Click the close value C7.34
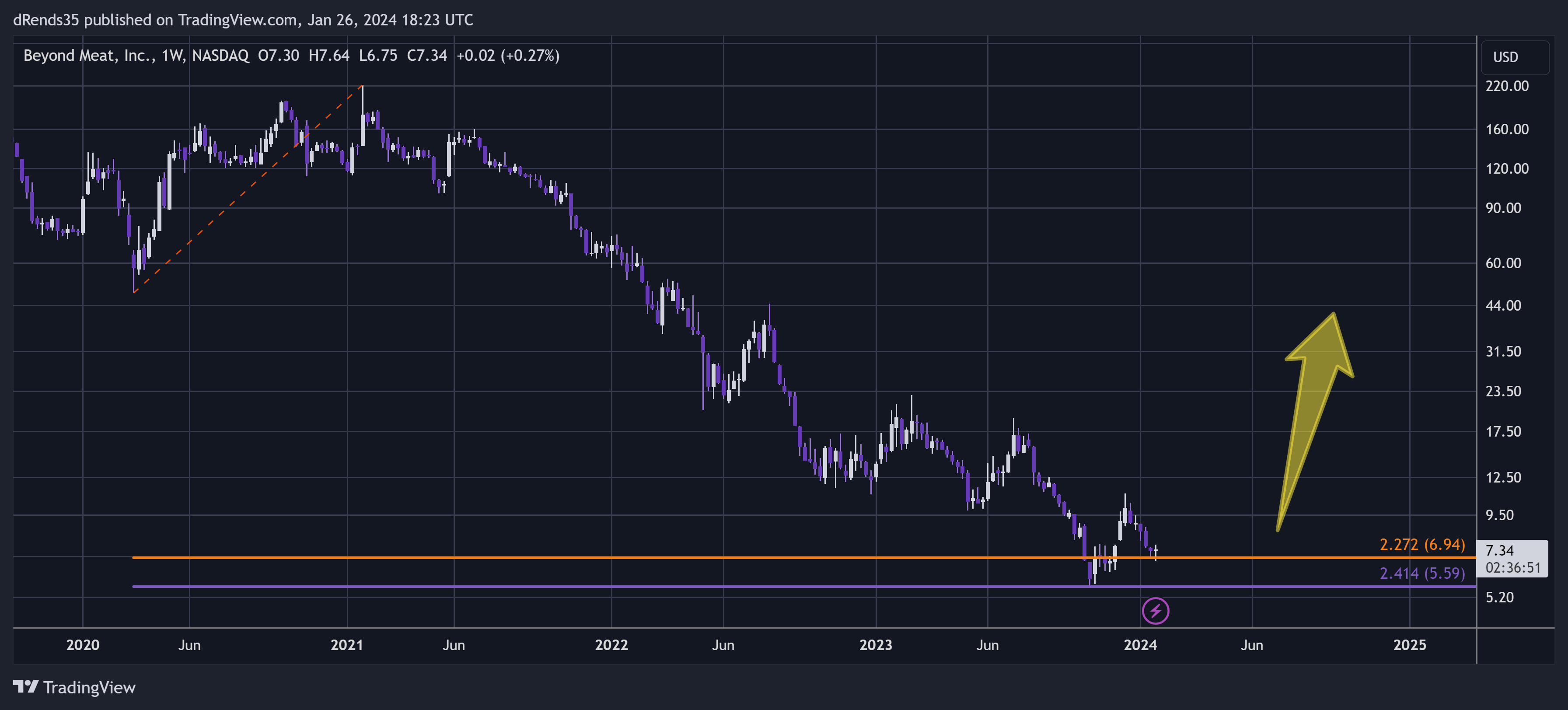 427,56
